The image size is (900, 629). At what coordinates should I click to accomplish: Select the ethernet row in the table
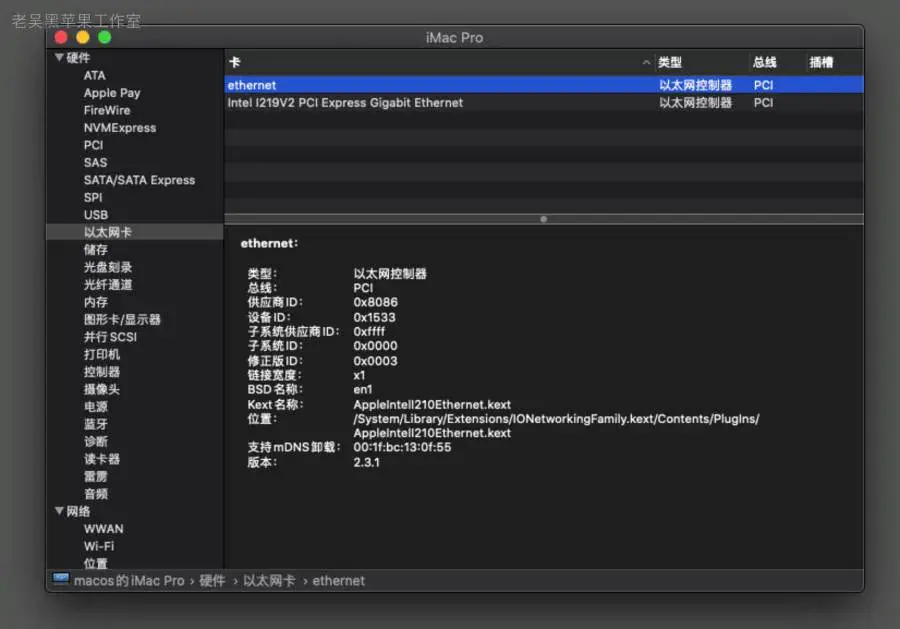[544, 85]
